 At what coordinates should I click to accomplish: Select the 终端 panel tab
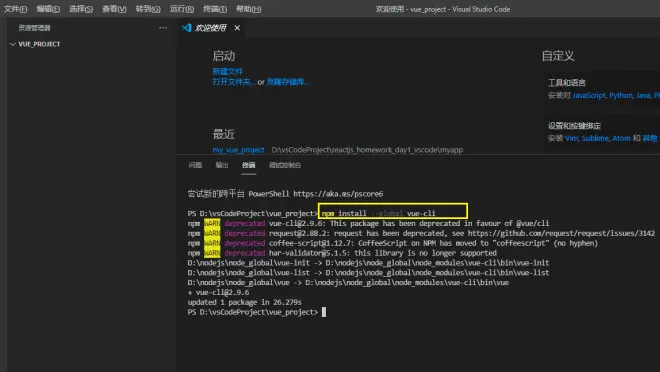(248, 165)
